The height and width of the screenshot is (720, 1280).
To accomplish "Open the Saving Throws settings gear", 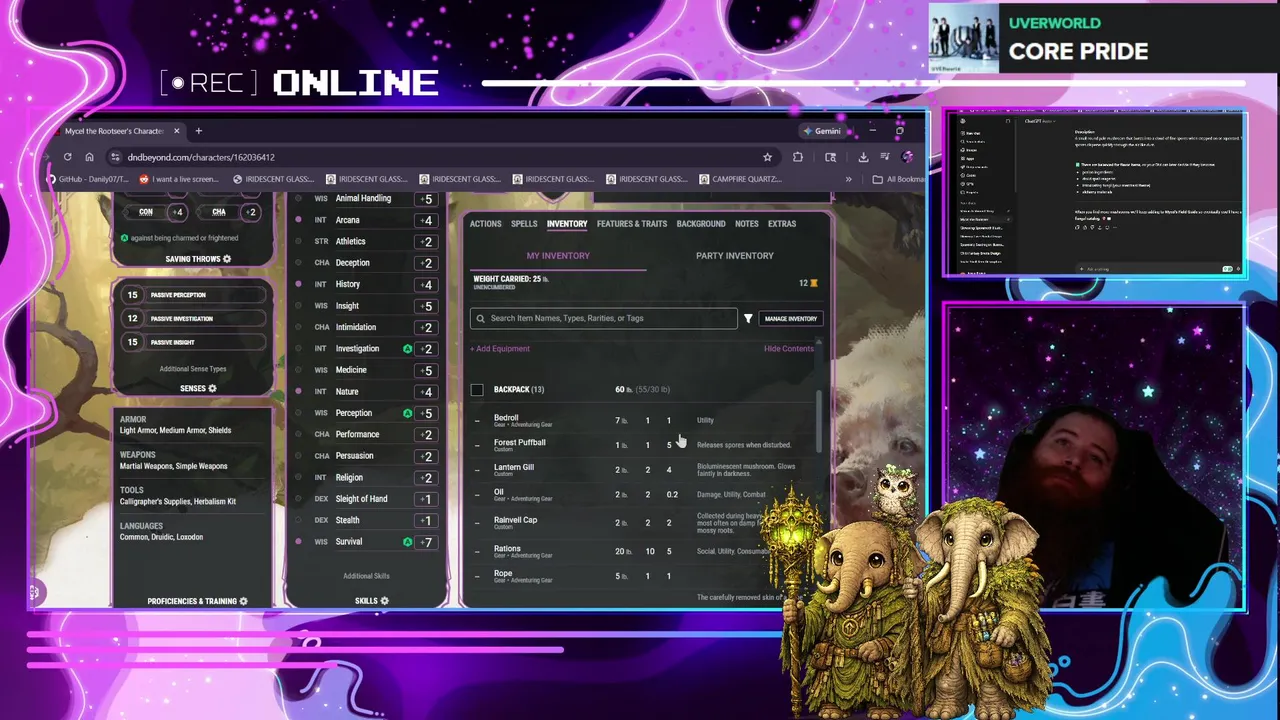I will [227, 259].
